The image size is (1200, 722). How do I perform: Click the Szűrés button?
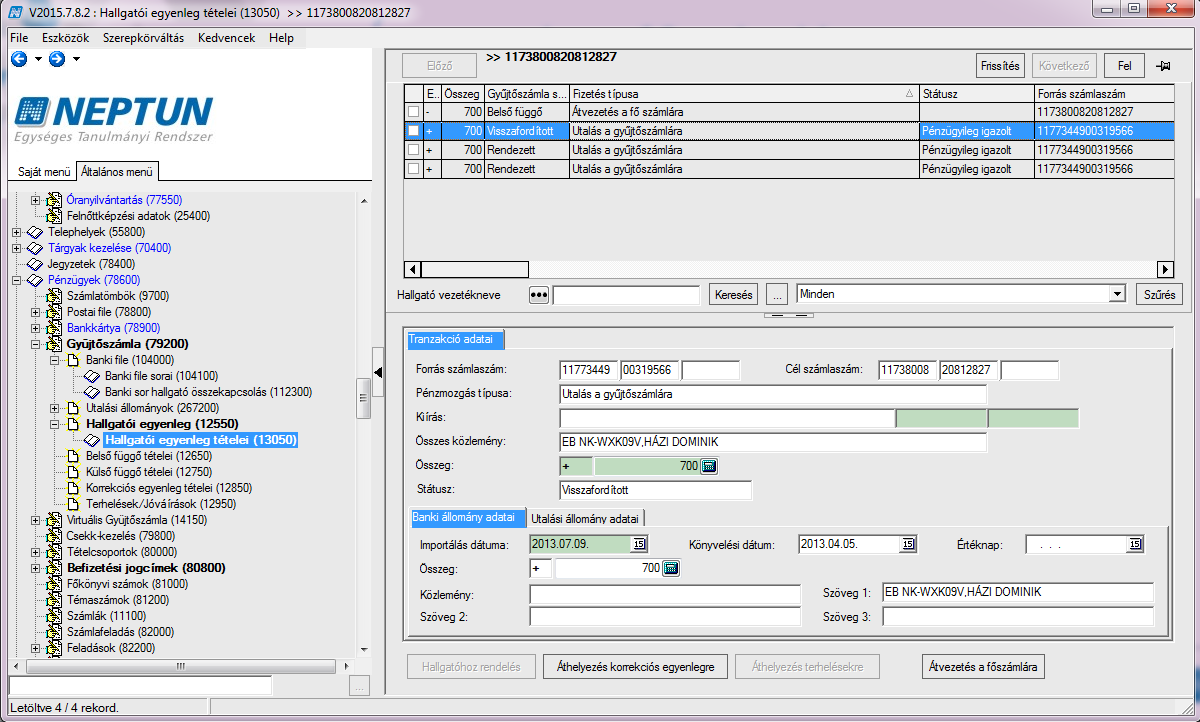click(1160, 295)
